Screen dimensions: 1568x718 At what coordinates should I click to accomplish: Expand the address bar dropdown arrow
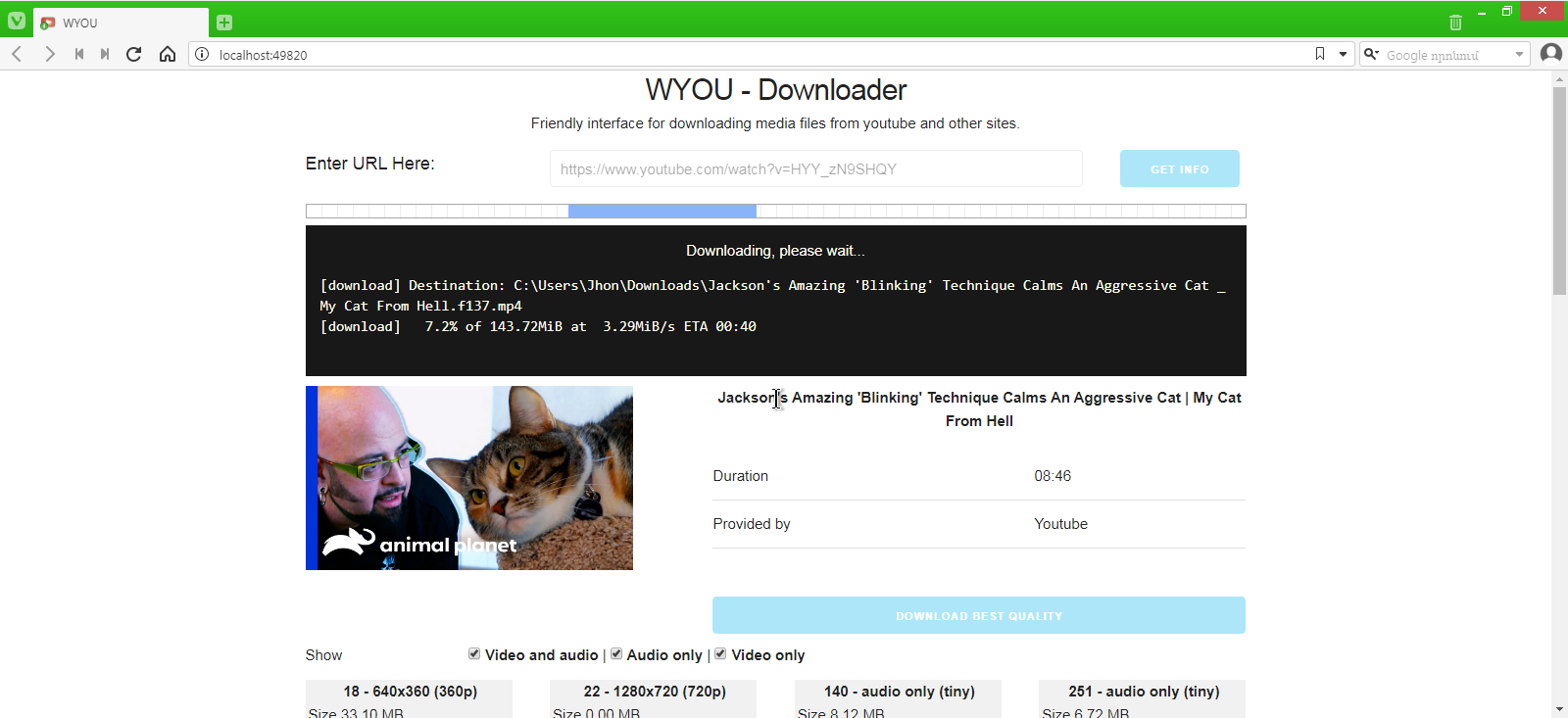[1343, 55]
